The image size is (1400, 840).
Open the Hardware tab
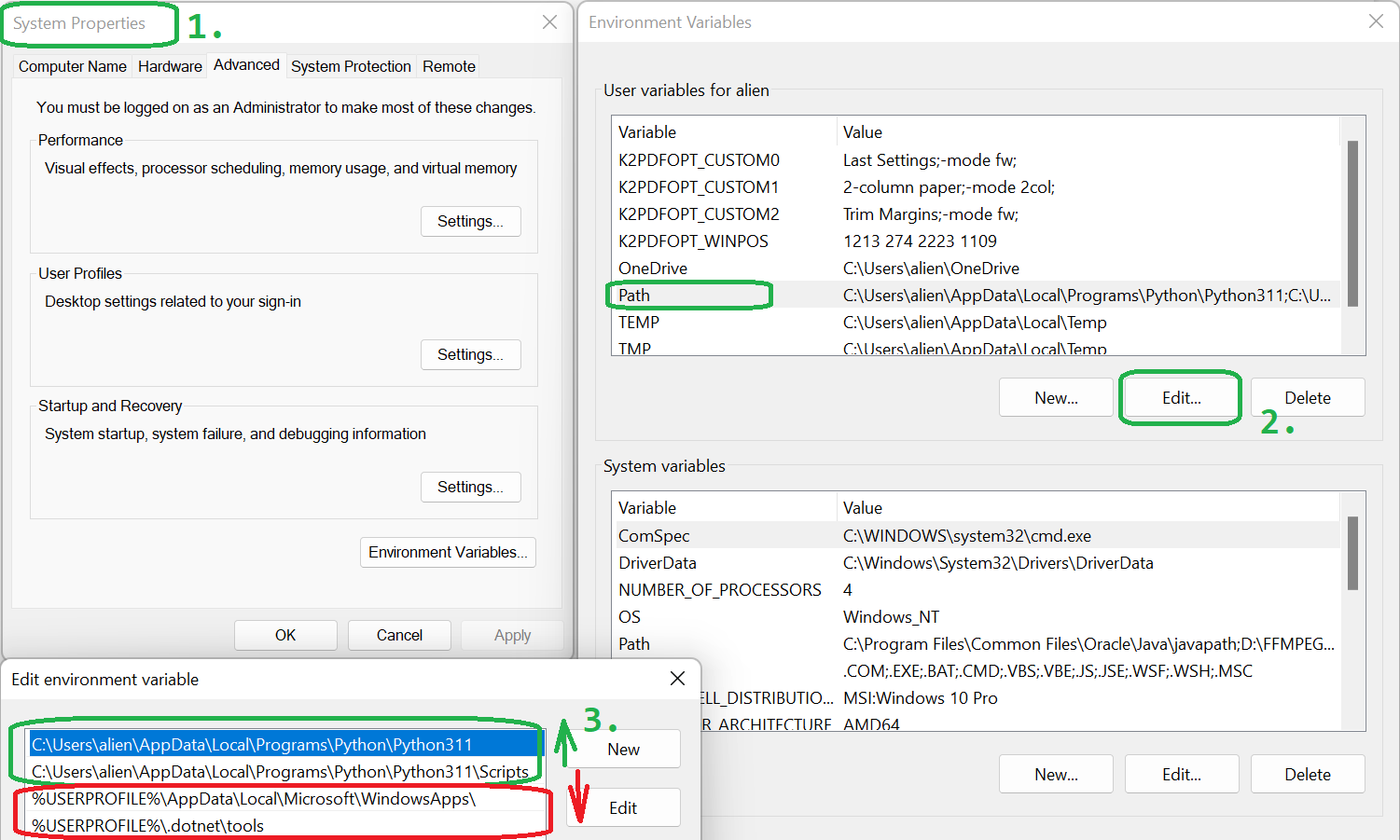[170, 66]
